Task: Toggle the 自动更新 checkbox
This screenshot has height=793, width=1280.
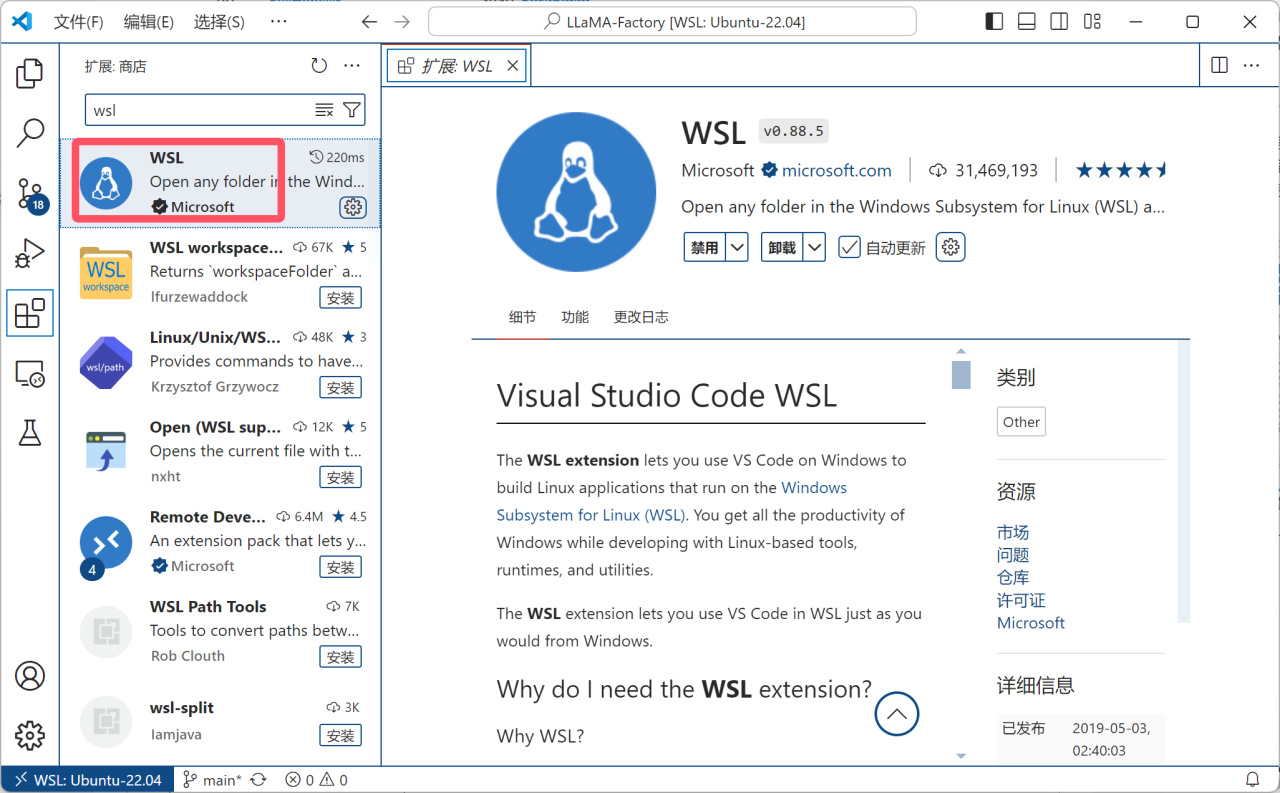Action: point(849,247)
